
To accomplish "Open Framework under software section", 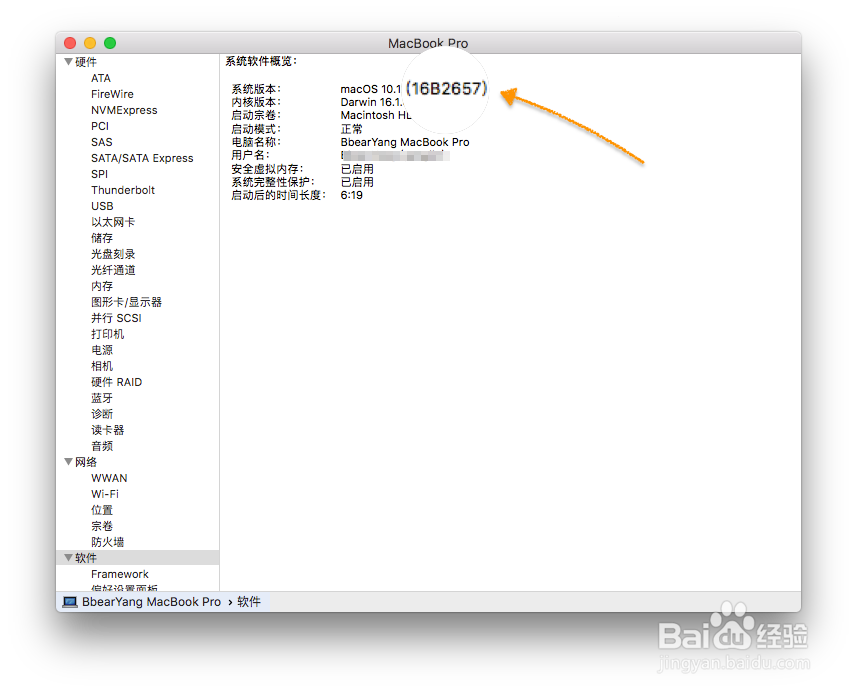I will pyautogui.click(x=120, y=574).
